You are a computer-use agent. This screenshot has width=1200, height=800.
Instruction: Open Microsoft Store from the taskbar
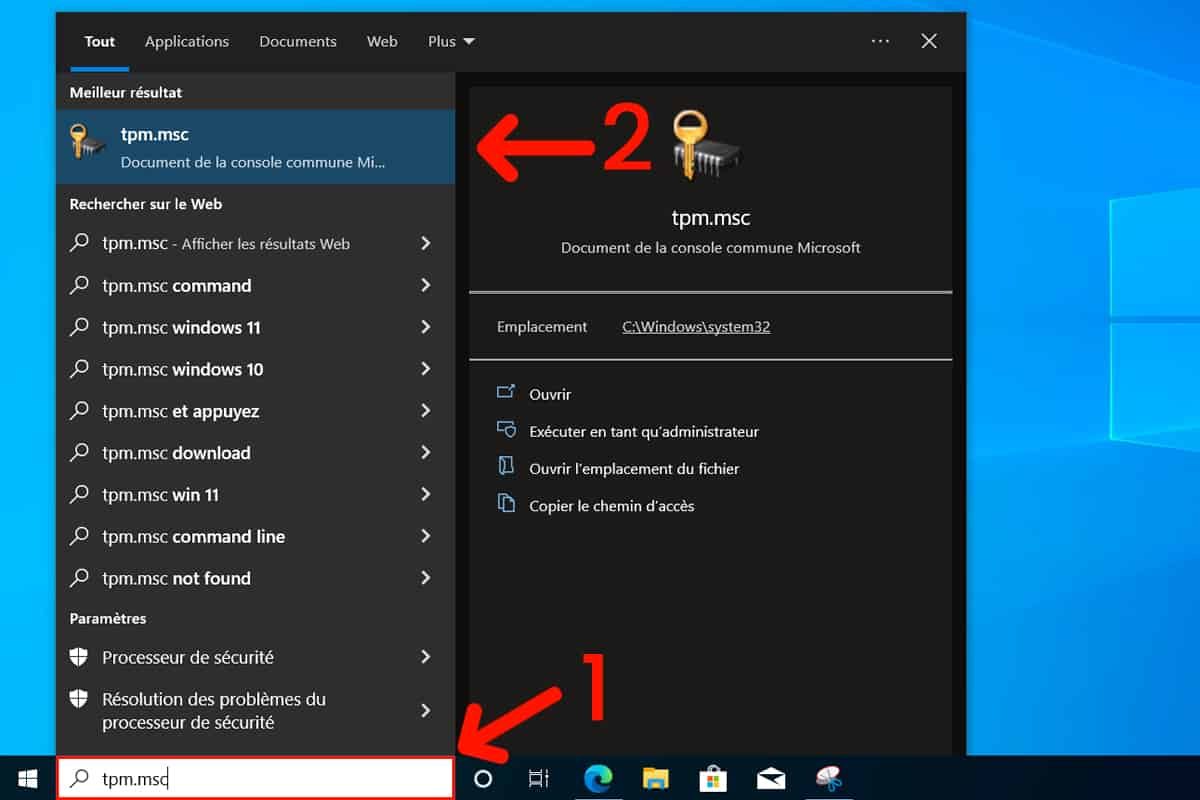(x=713, y=779)
